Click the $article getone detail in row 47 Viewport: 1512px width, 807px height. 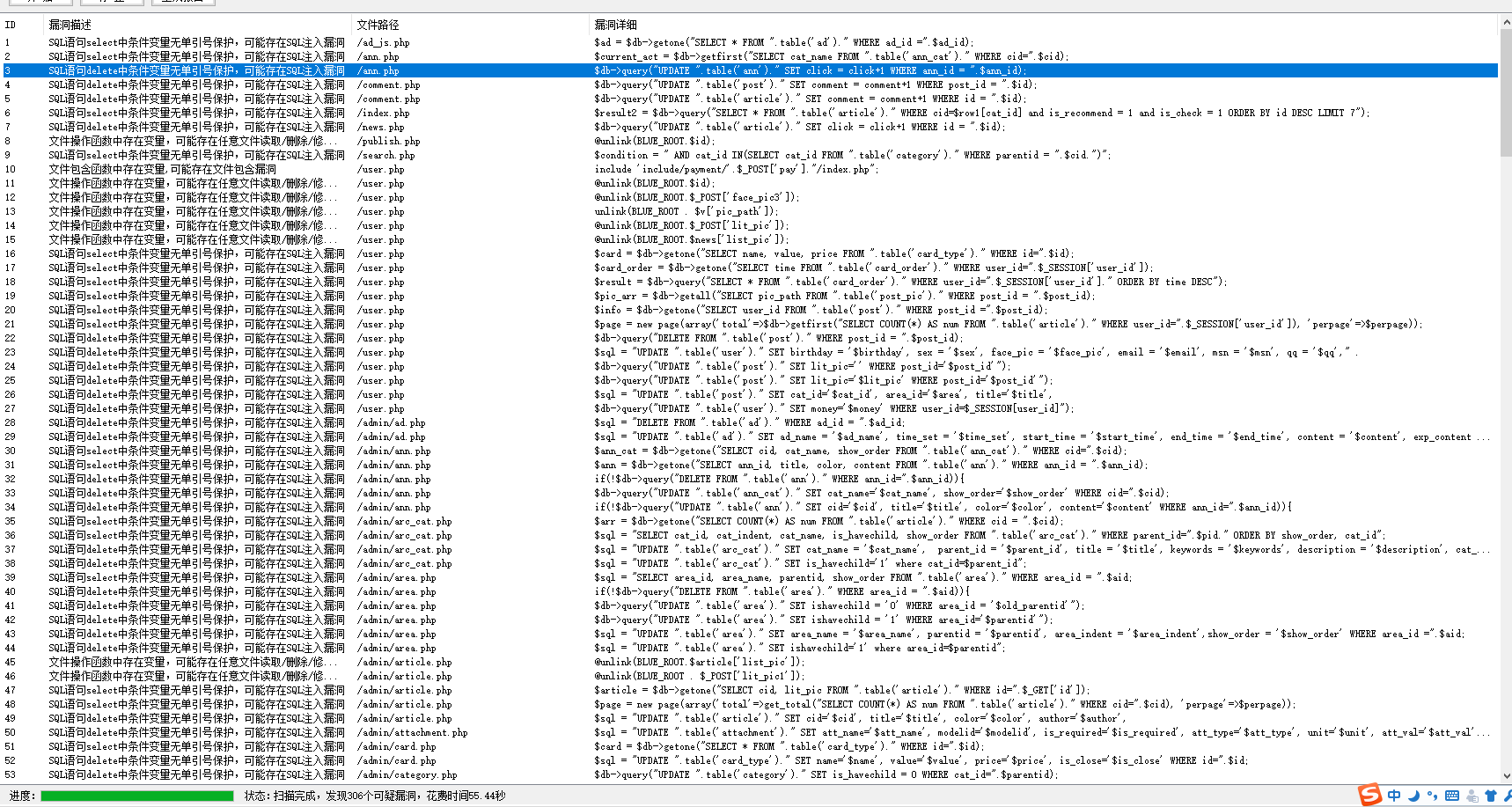(x=842, y=690)
